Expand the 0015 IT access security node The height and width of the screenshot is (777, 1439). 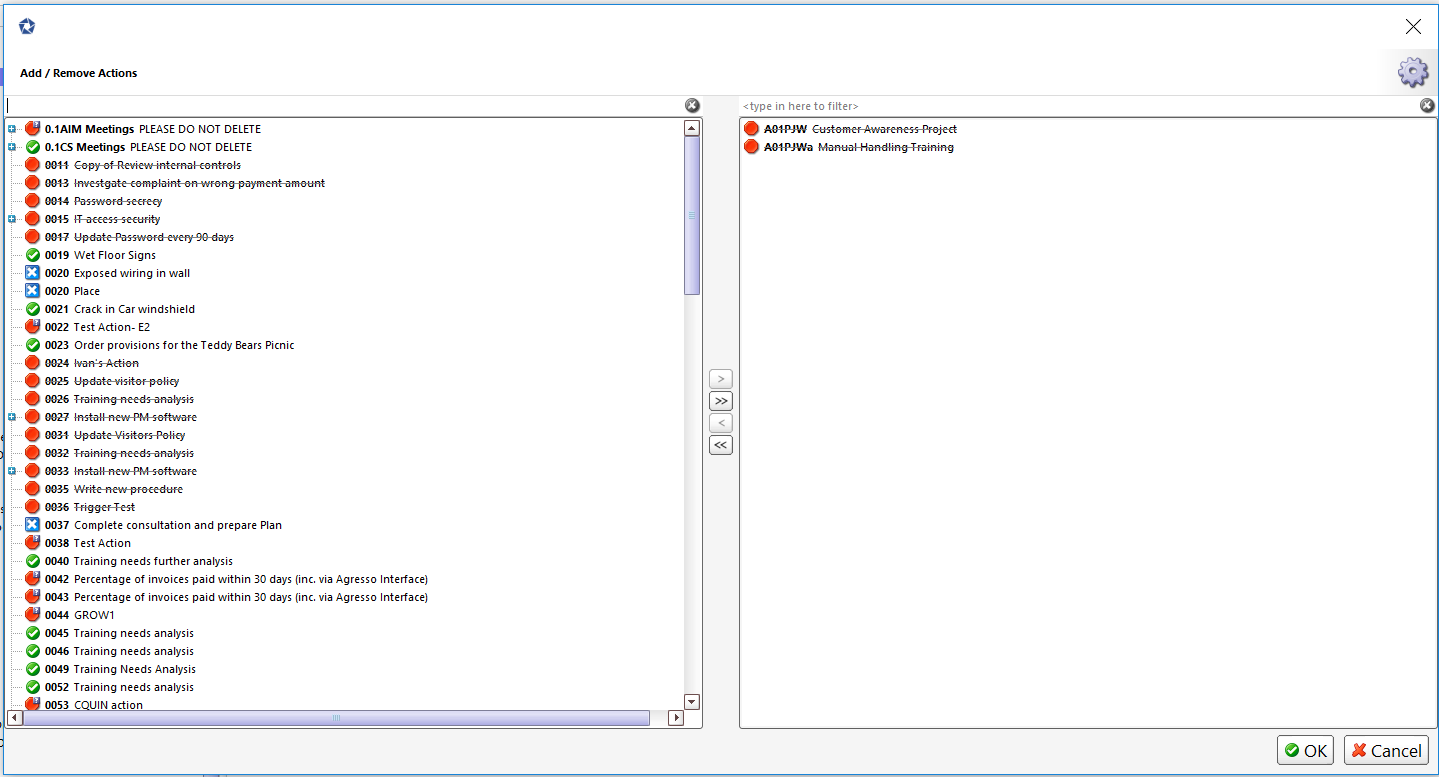12,219
